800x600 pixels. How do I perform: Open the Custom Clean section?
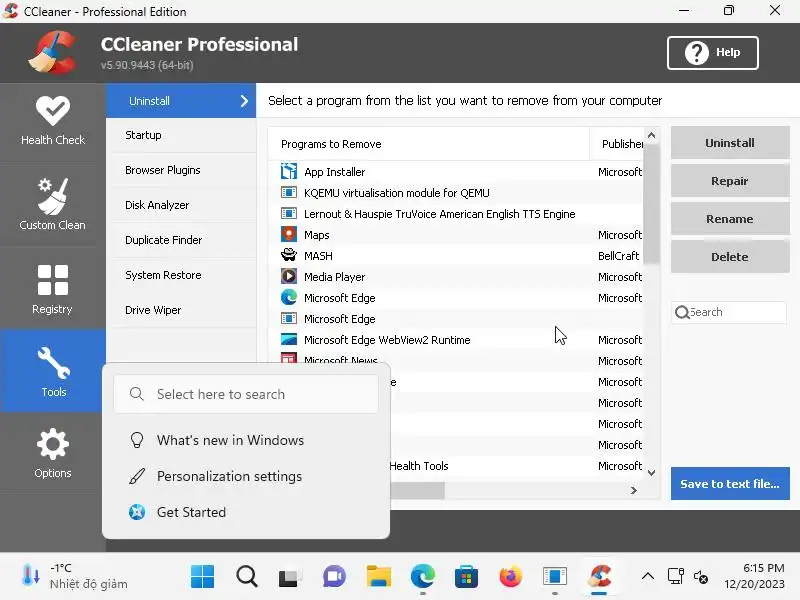(53, 204)
